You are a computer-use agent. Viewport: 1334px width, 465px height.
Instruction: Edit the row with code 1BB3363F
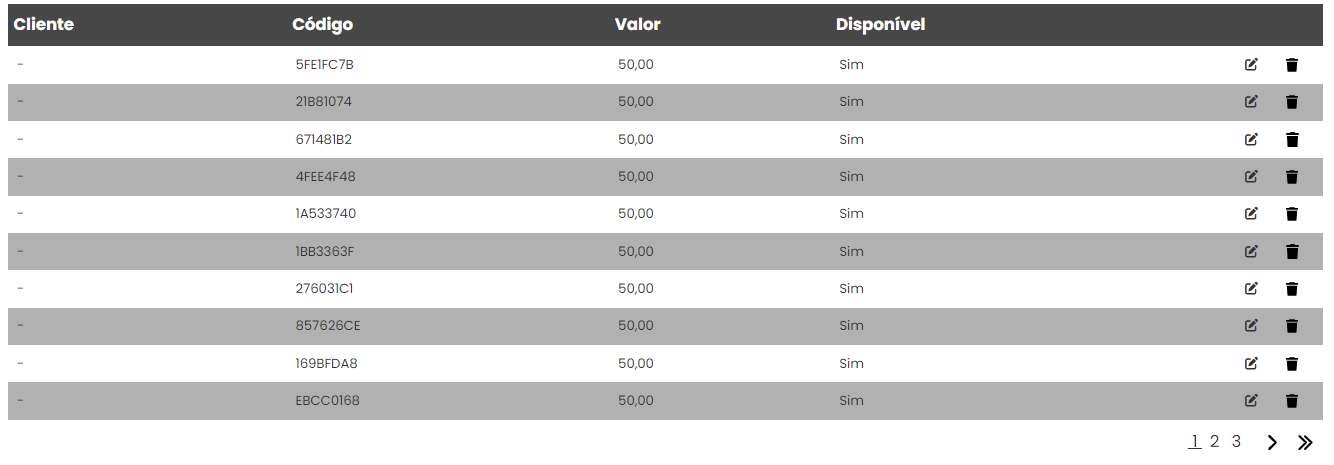(x=1251, y=252)
